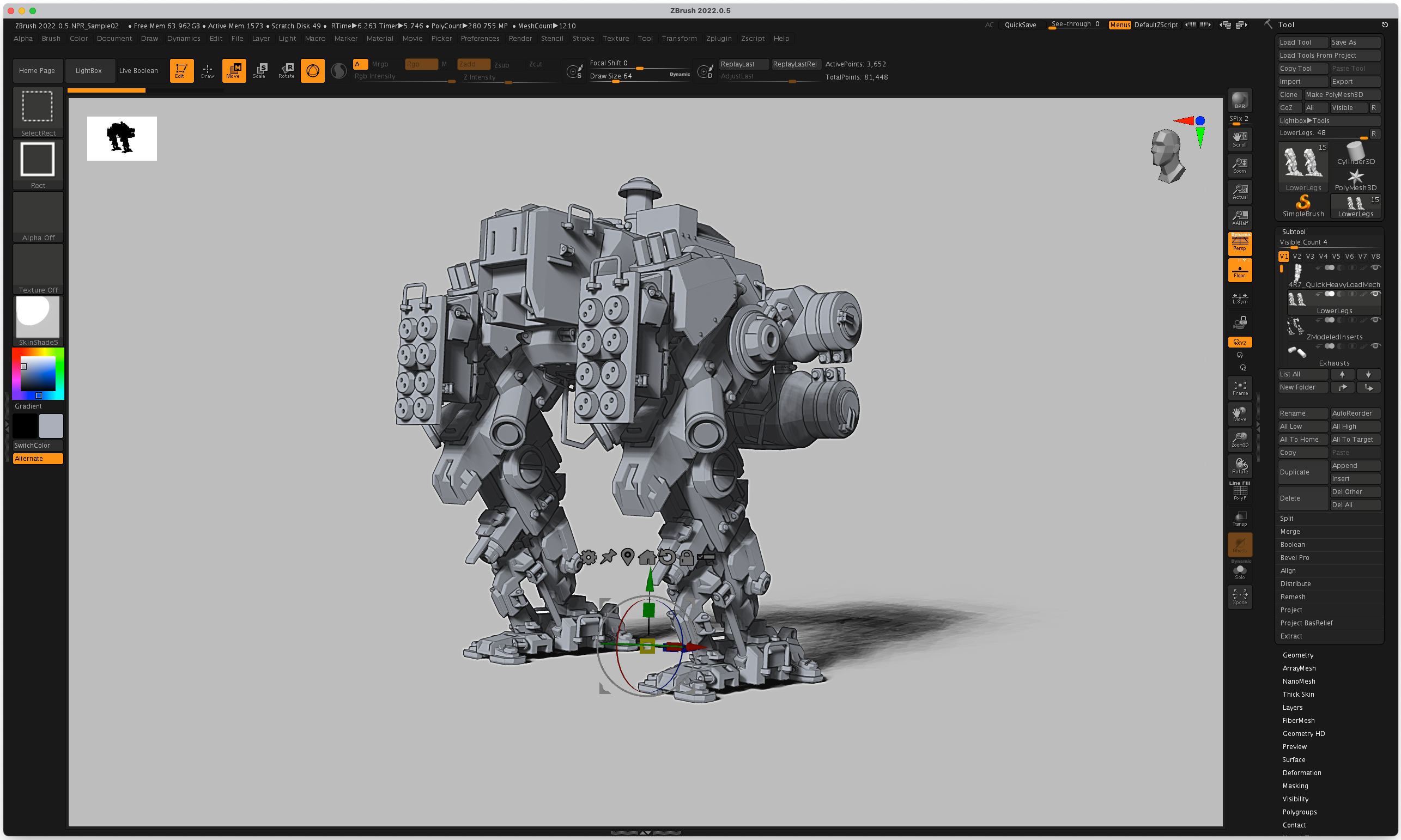The height and width of the screenshot is (840, 1401).
Task: Expand the Deformation section
Action: 1301,772
